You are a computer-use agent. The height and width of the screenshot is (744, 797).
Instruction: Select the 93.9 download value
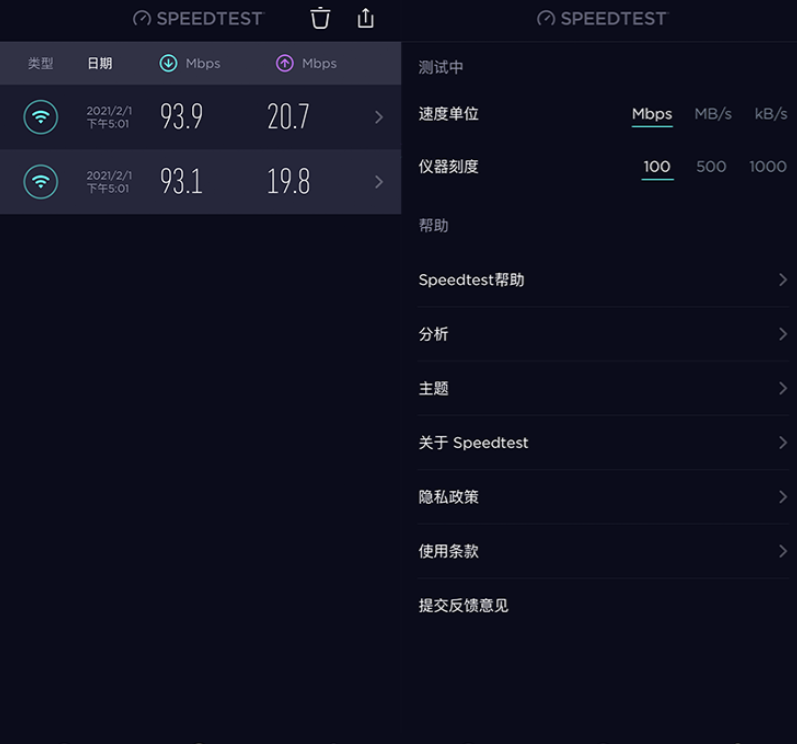181,116
